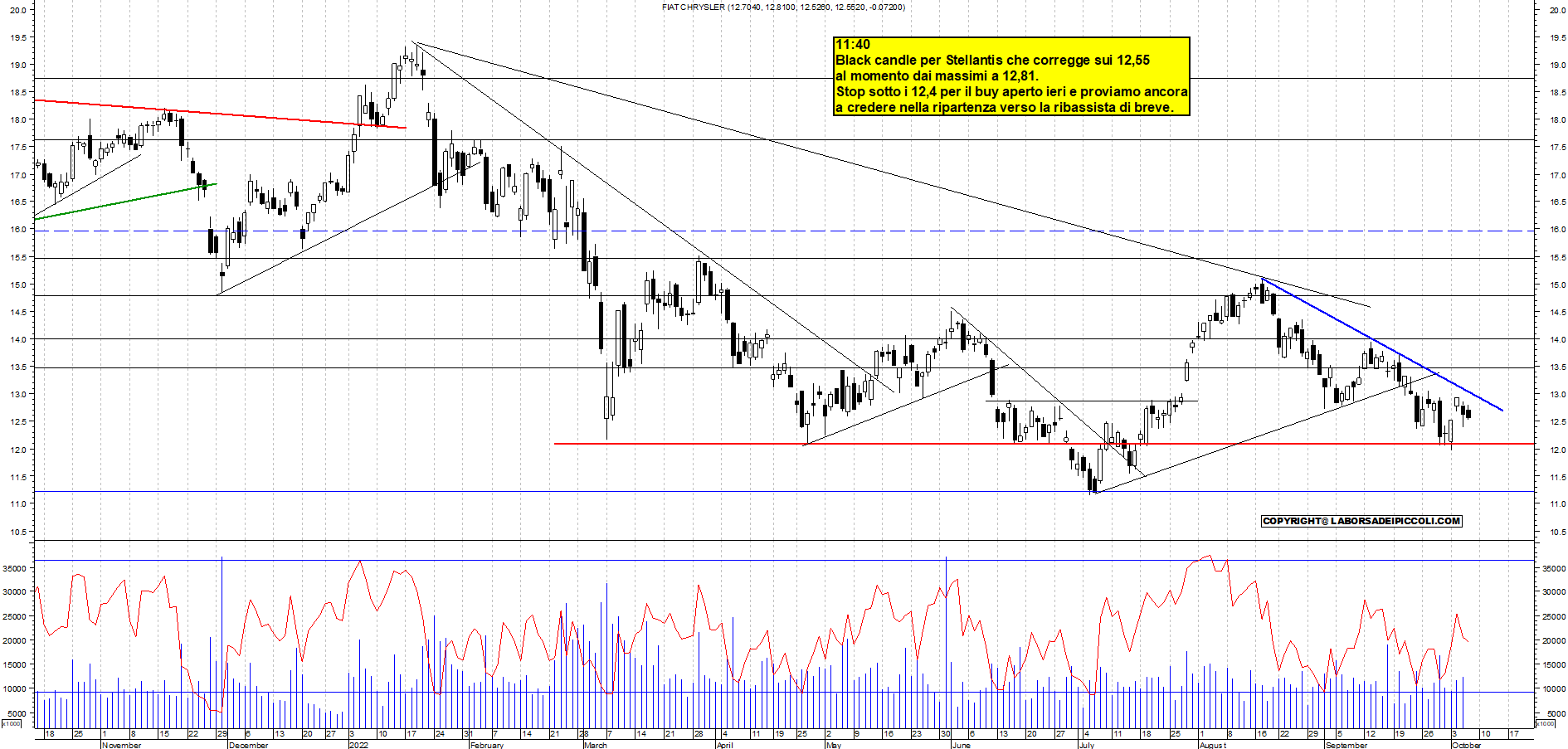
Task: Click 18.5 on the right price axis
Action: tap(1556, 92)
